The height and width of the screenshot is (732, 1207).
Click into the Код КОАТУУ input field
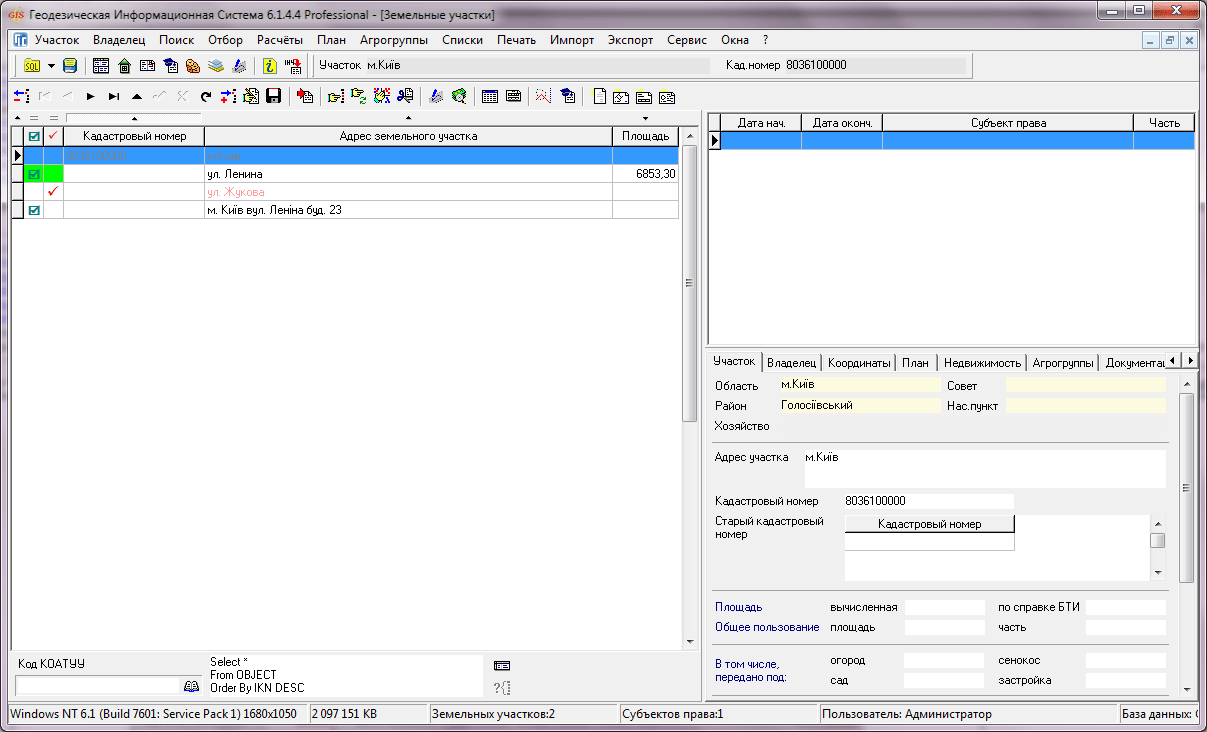coord(97,686)
